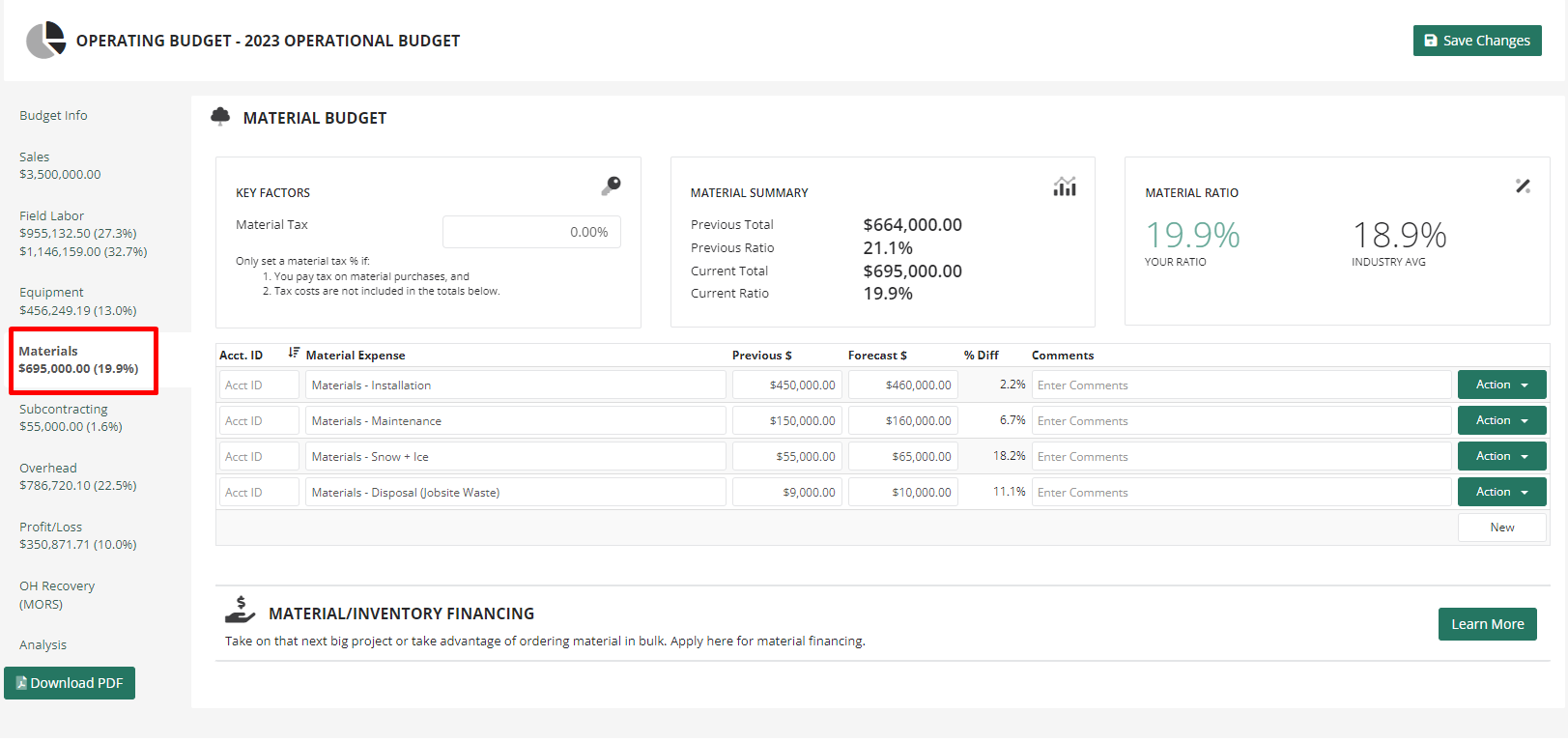Edit Materials - Snow + Ice name field

pos(516,456)
